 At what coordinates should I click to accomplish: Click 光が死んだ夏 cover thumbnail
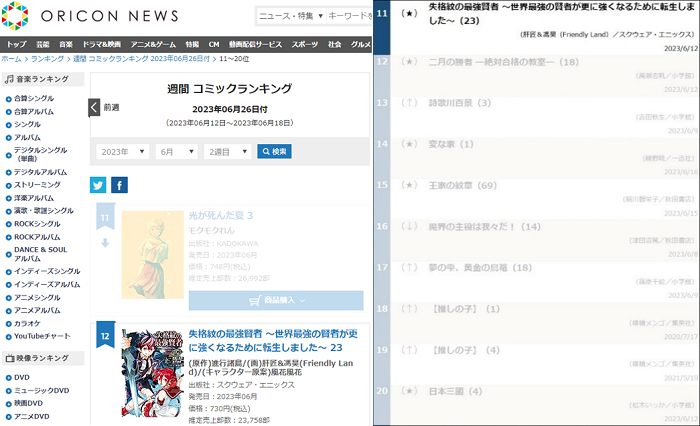click(153, 255)
